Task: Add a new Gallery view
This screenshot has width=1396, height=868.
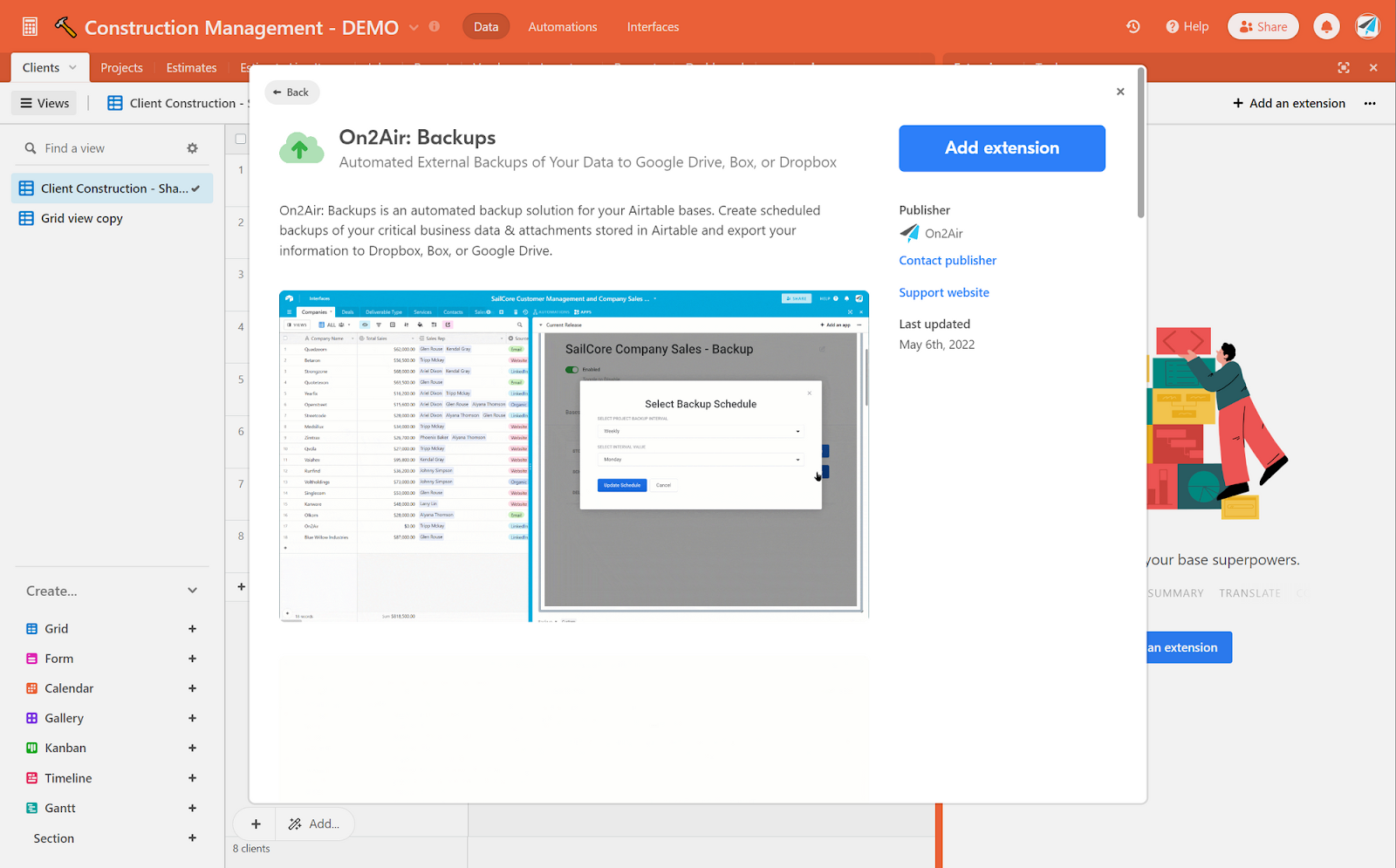Action: (192, 718)
